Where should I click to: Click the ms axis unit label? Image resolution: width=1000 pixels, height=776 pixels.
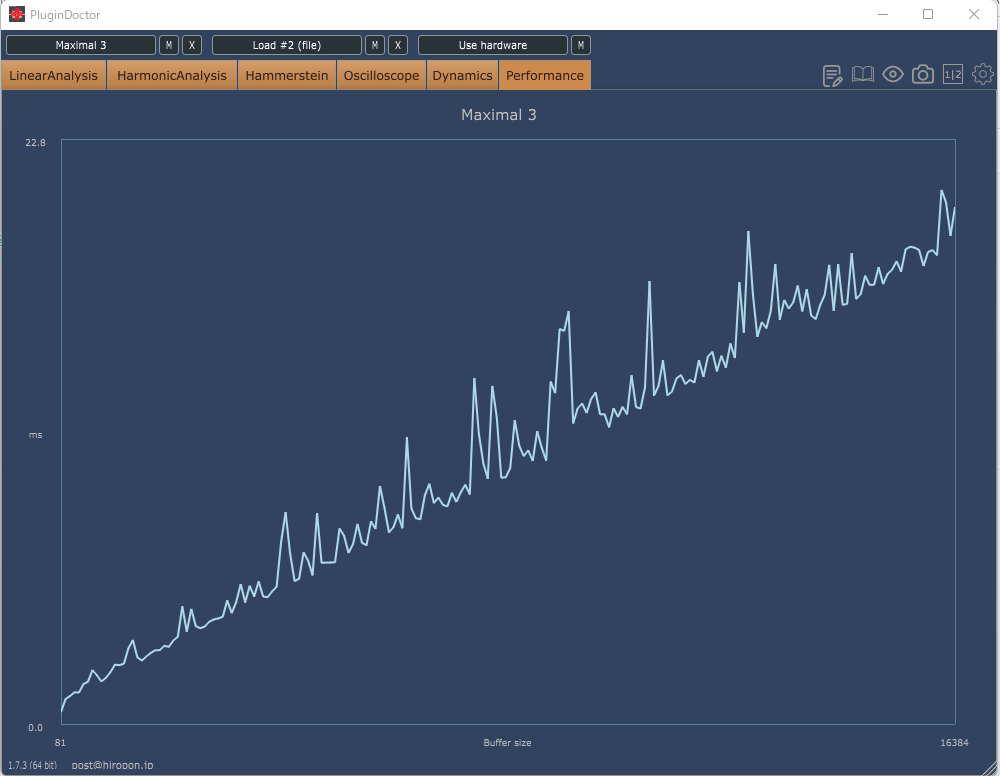click(x=36, y=435)
